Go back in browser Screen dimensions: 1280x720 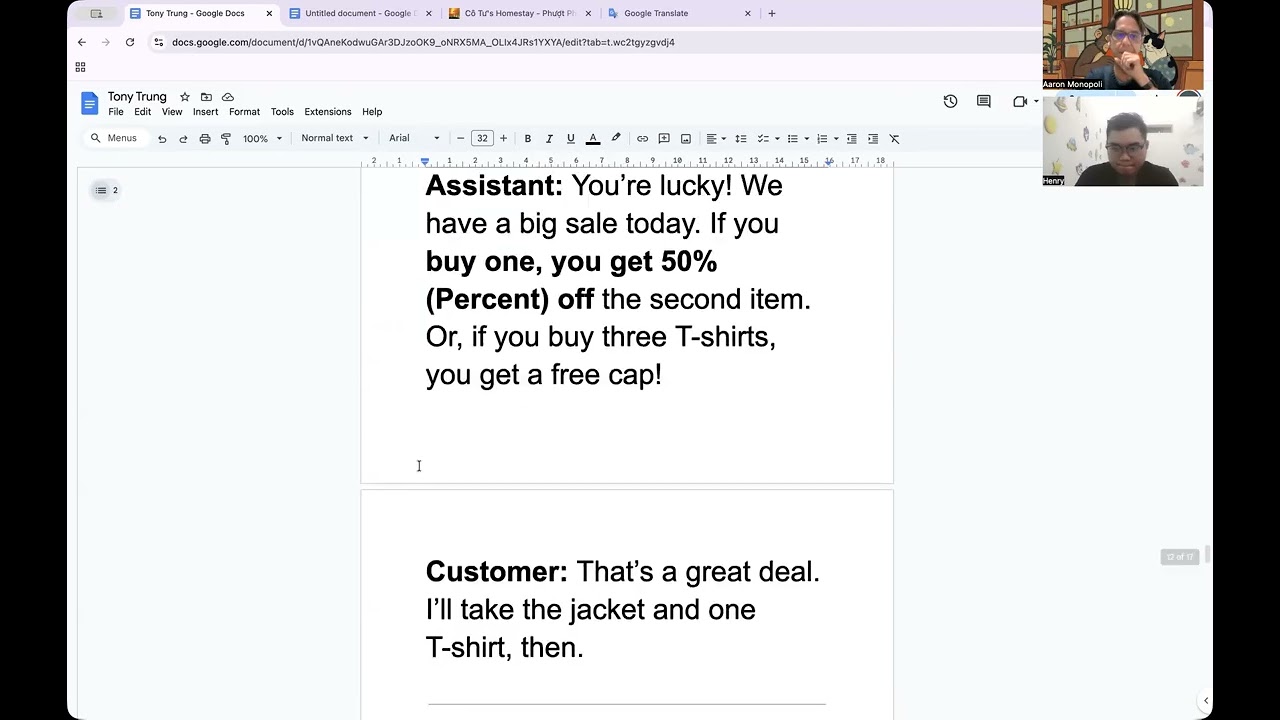coord(82,42)
